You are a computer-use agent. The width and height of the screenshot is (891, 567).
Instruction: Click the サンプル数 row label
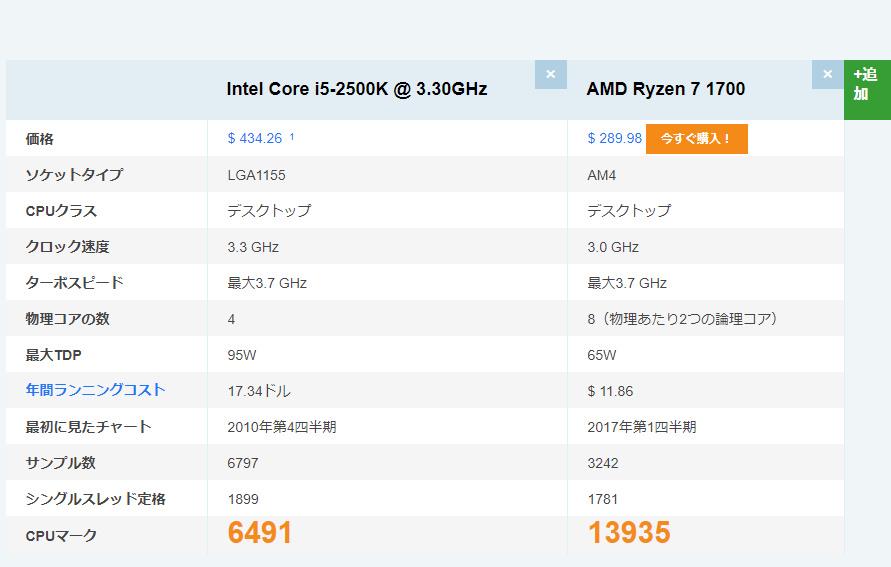click(60, 462)
